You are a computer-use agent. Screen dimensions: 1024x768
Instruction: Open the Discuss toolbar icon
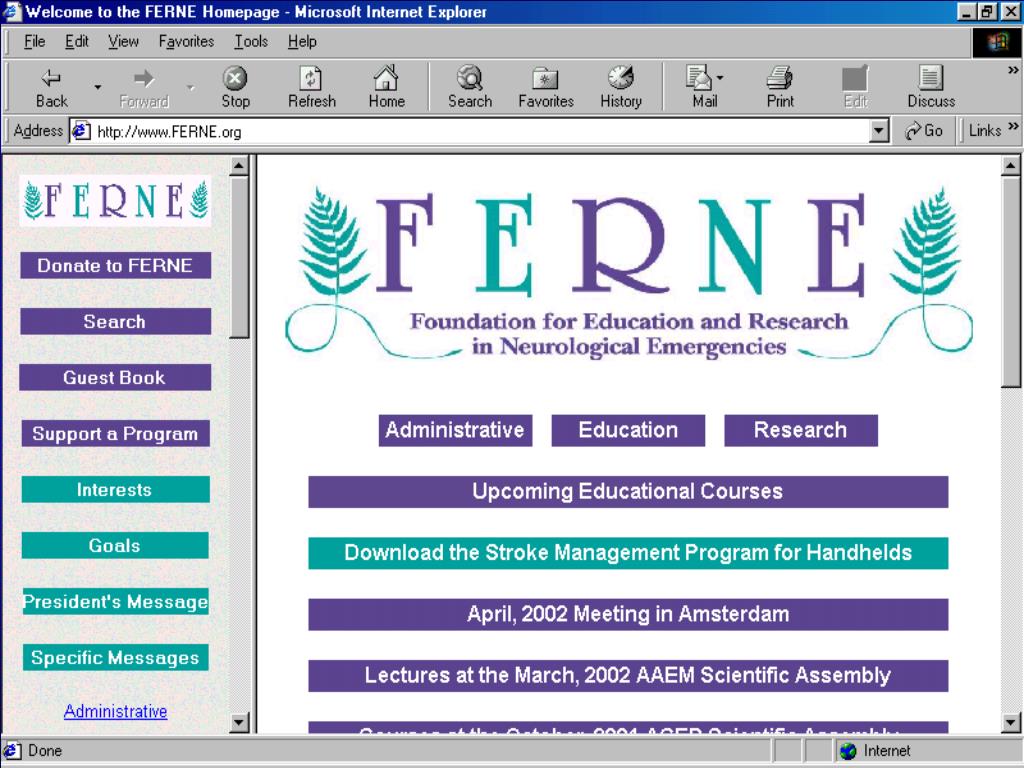(x=931, y=88)
